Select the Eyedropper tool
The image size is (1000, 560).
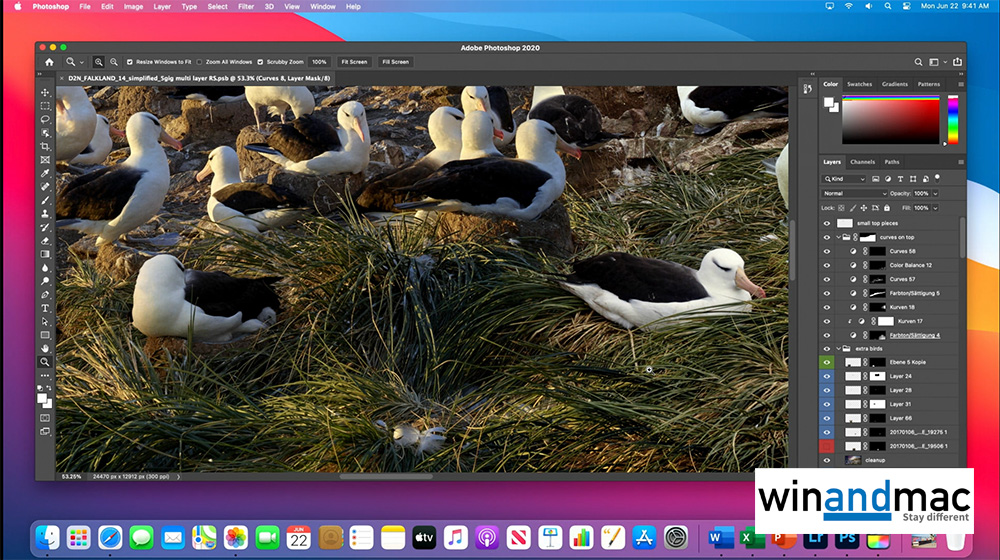tap(45, 173)
